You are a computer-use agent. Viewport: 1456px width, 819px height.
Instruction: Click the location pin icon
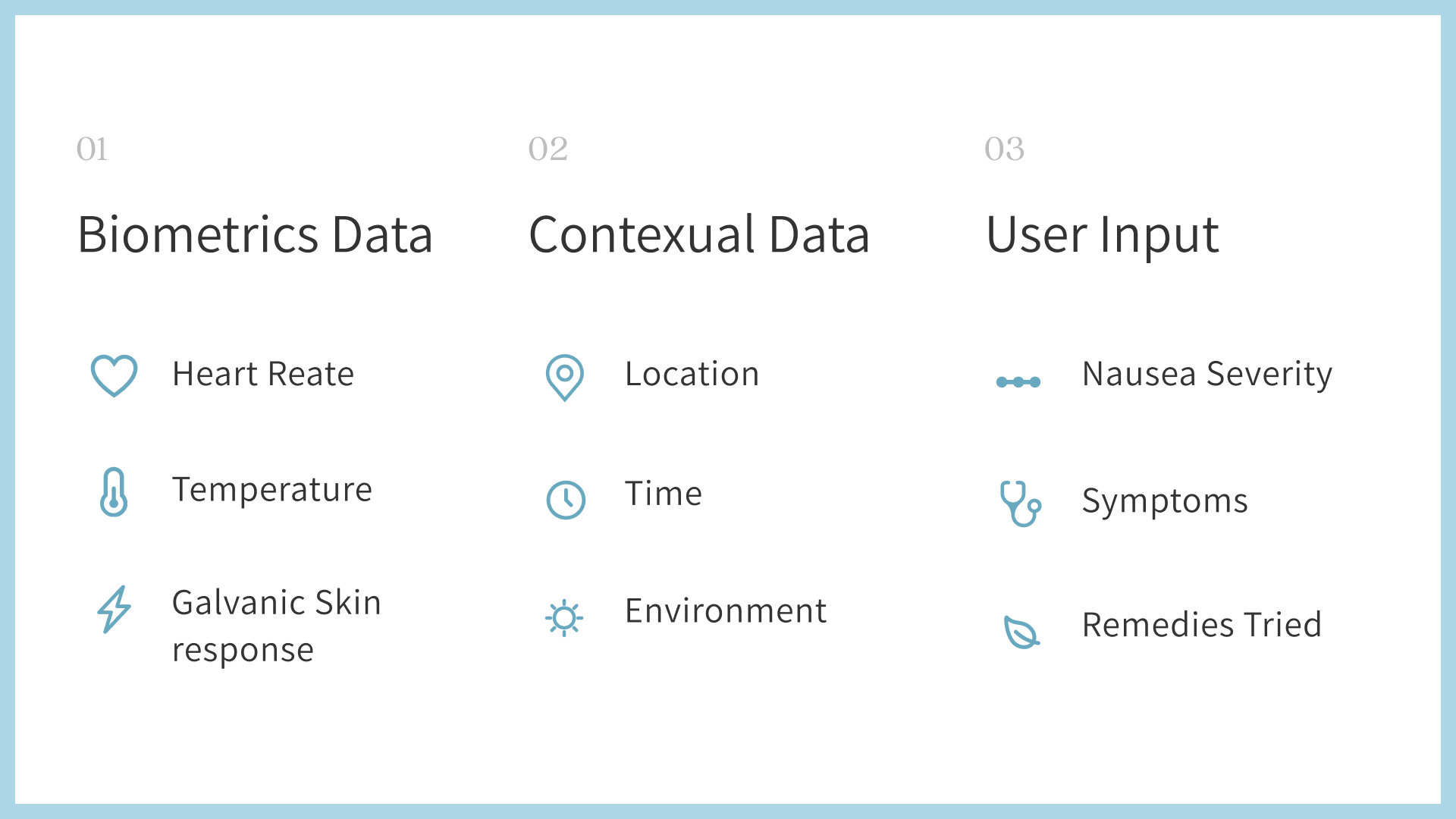565,377
